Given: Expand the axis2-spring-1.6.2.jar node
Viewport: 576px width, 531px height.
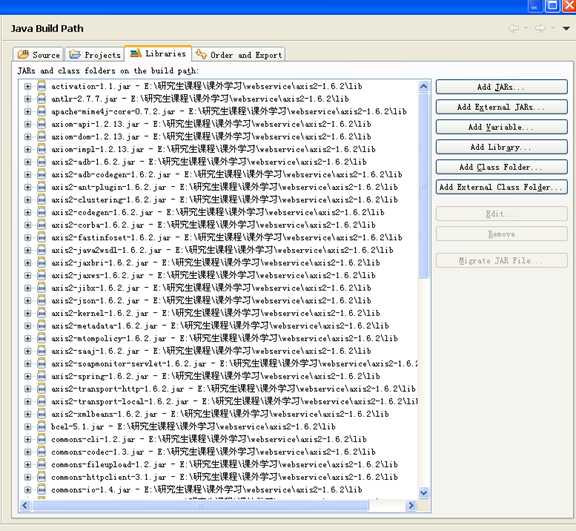Looking at the screenshot, I should [28, 376].
